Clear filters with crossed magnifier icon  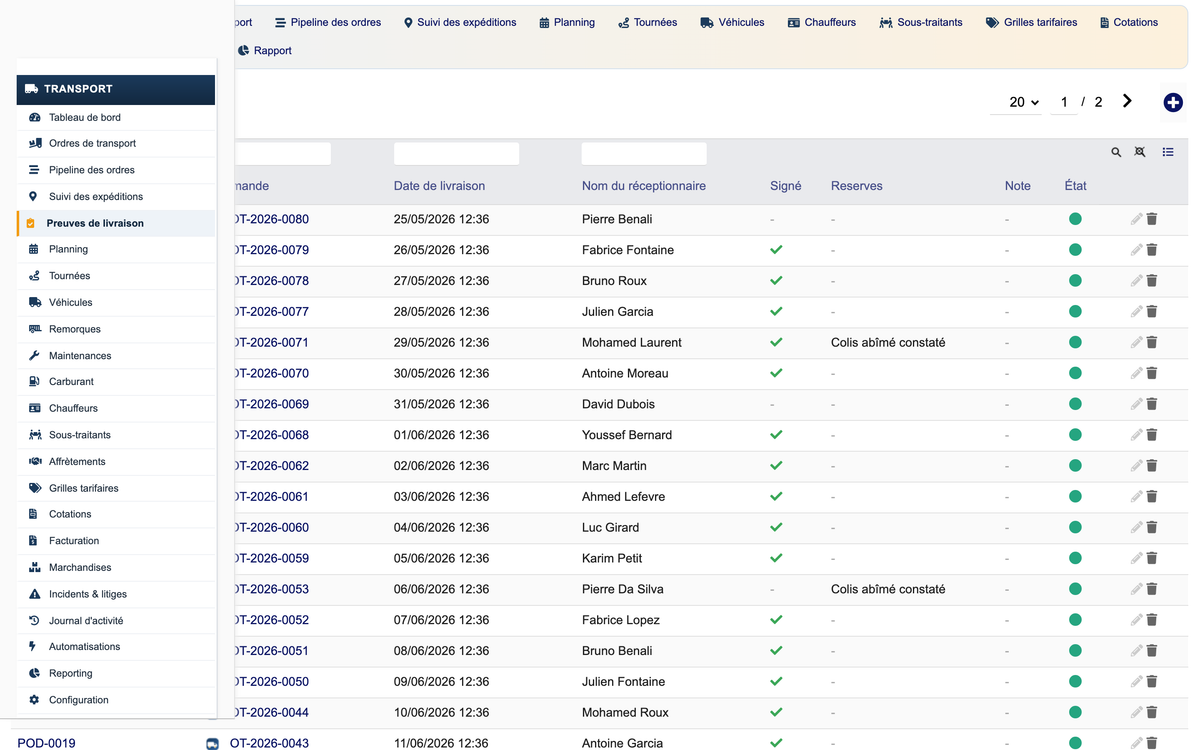click(x=1140, y=152)
